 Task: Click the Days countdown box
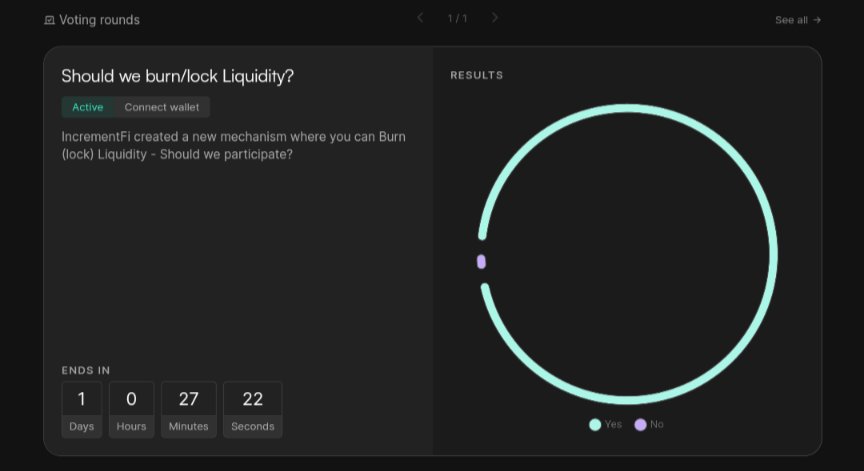pos(82,410)
